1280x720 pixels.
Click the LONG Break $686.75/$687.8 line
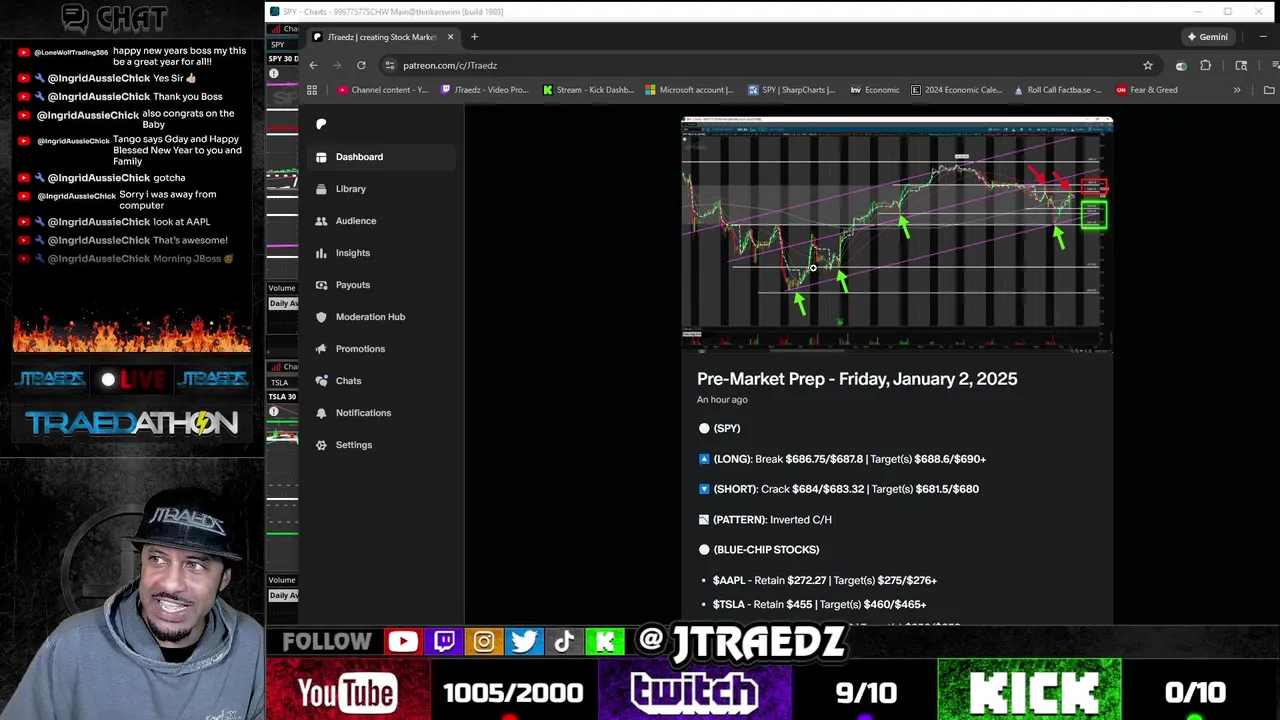click(x=842, y=459)
